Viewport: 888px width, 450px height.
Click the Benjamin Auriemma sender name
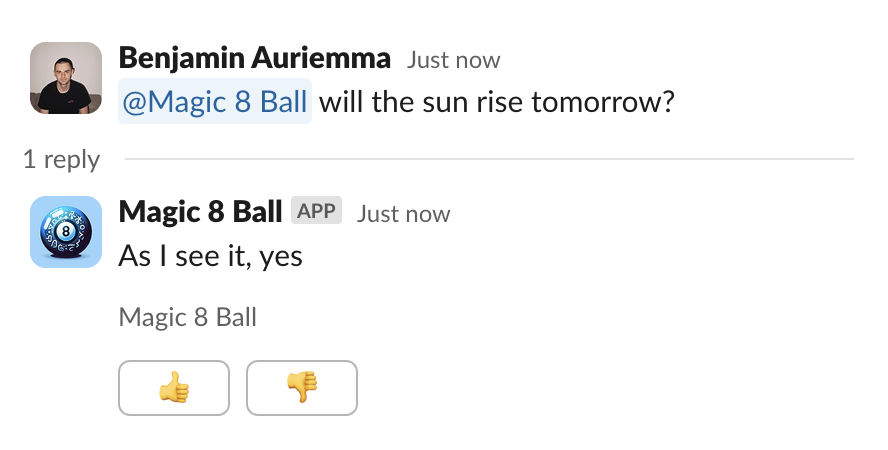coord(254,58)
